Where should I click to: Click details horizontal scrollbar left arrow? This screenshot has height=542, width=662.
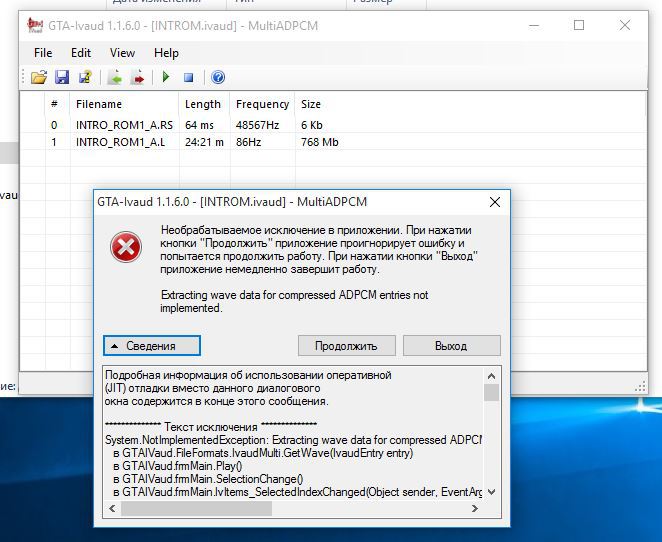(x=112, y=509)
